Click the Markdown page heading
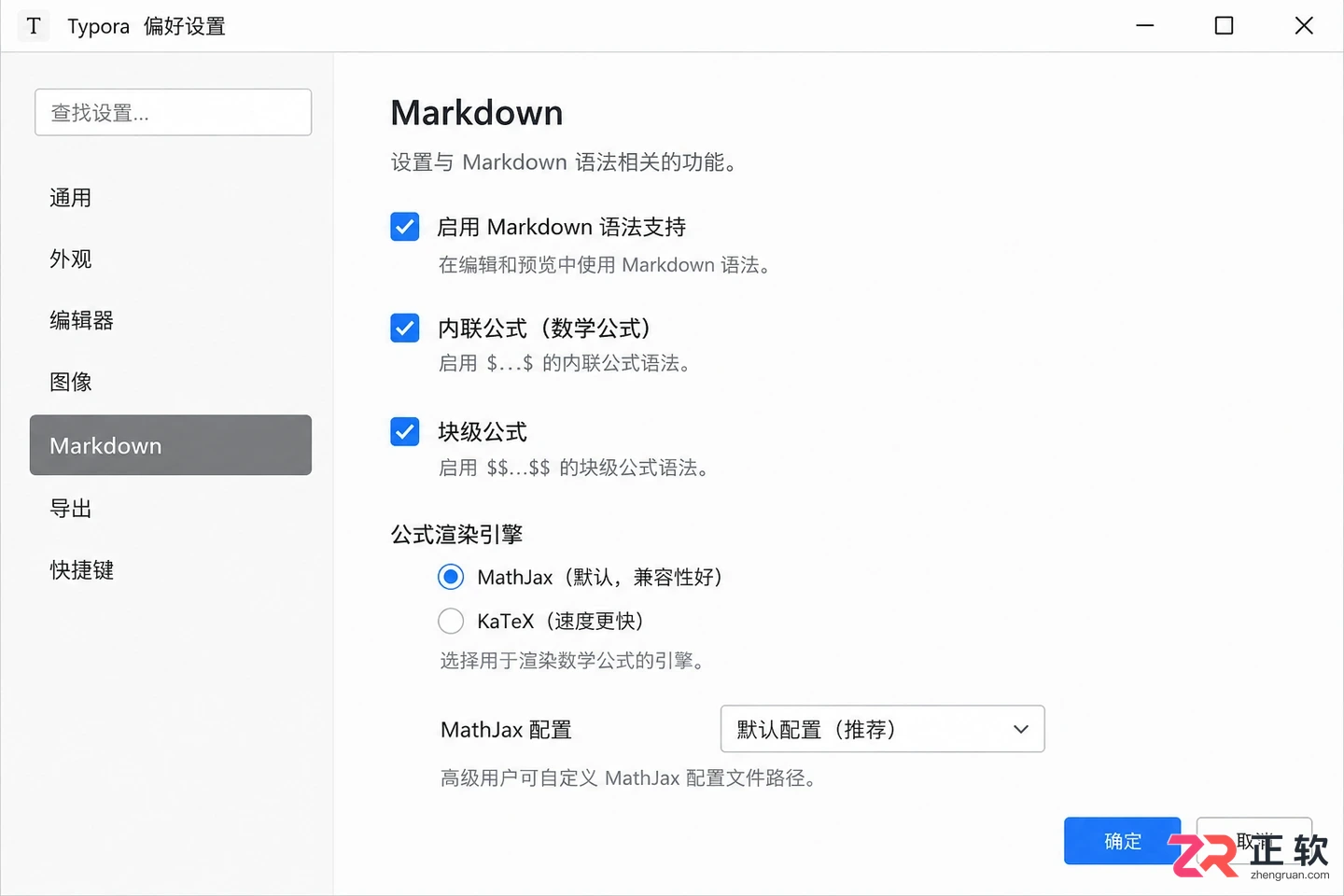The width and height of the screenshot is (1344, 896). [x=477, y=113]
